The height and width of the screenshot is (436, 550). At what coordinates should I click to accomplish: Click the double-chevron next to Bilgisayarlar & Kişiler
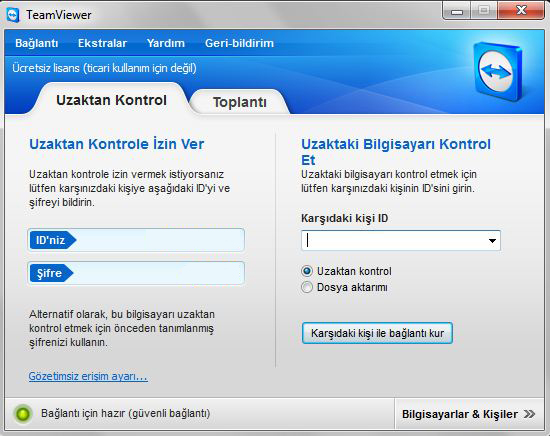coord(530,414)
